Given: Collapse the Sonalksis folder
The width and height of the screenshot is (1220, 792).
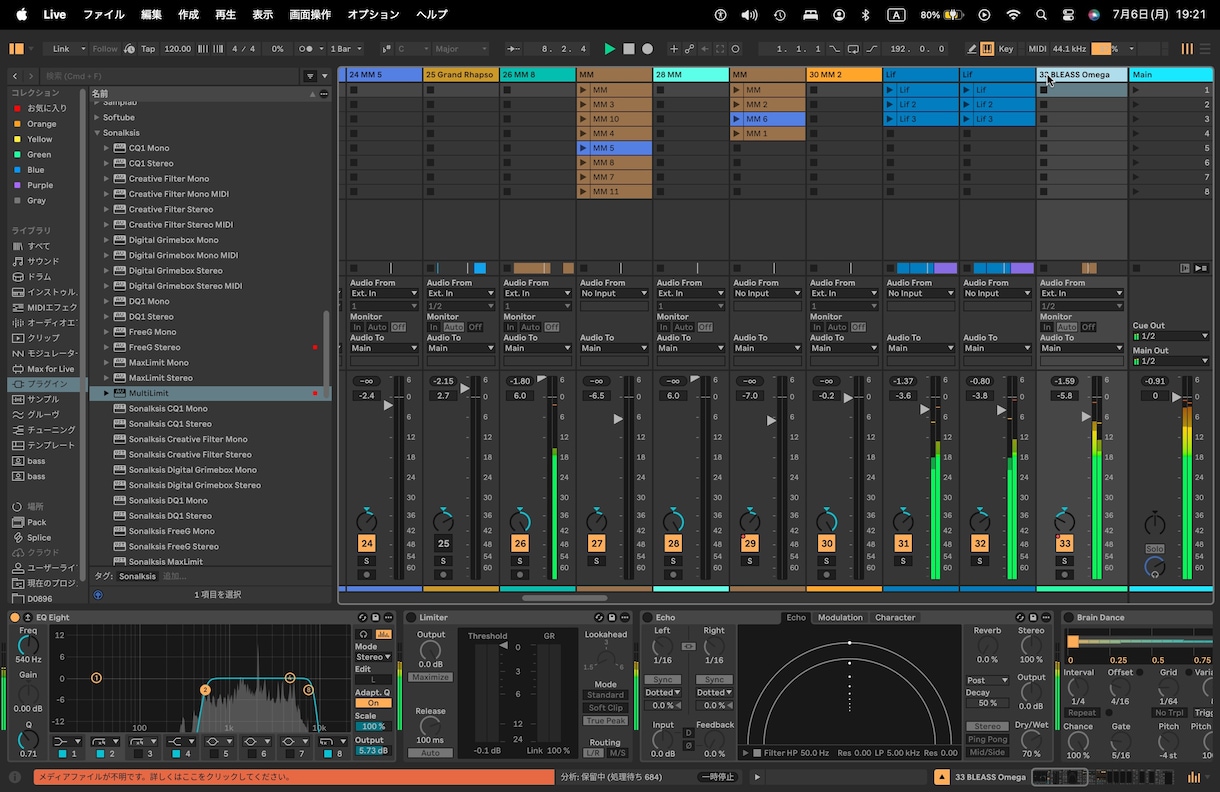Looking at the screenshot, I should (x=98, y=132).
